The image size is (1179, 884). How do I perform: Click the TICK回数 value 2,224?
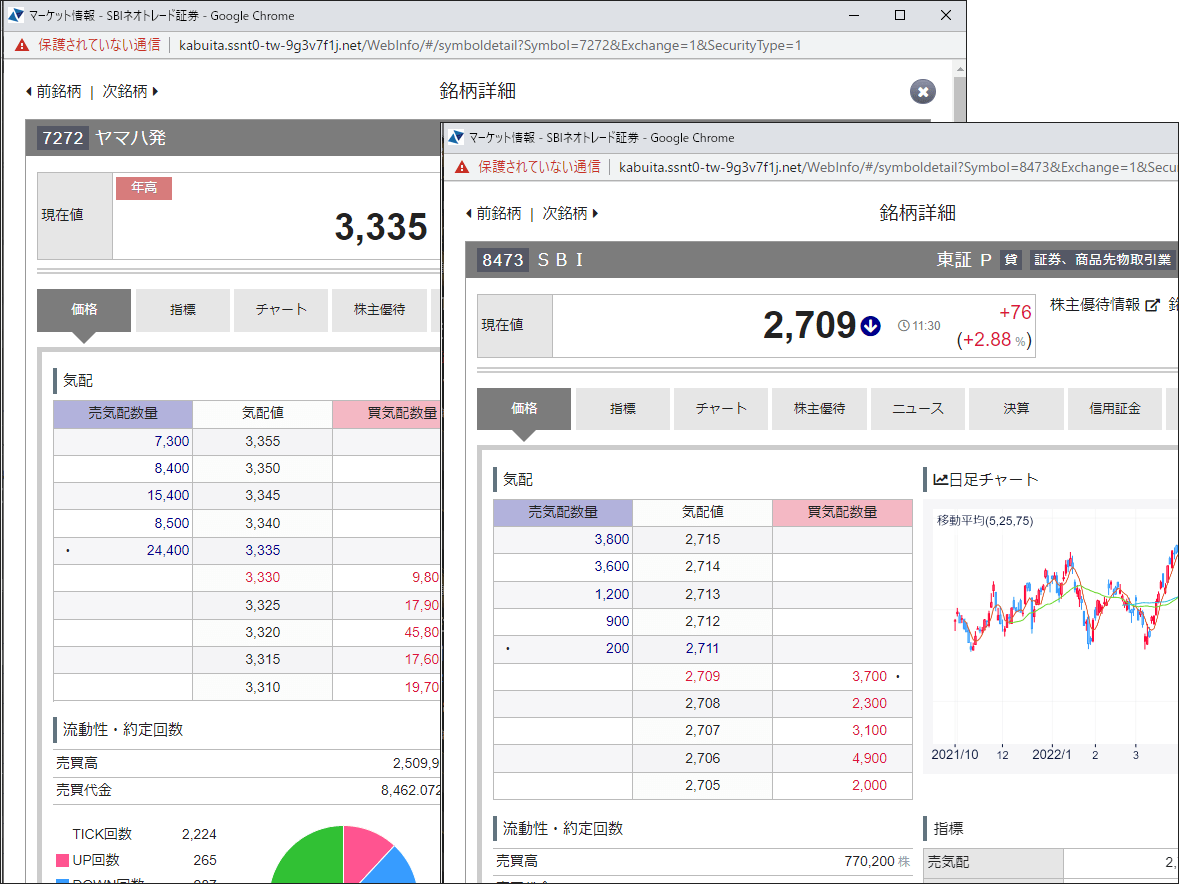click(199, 834)
